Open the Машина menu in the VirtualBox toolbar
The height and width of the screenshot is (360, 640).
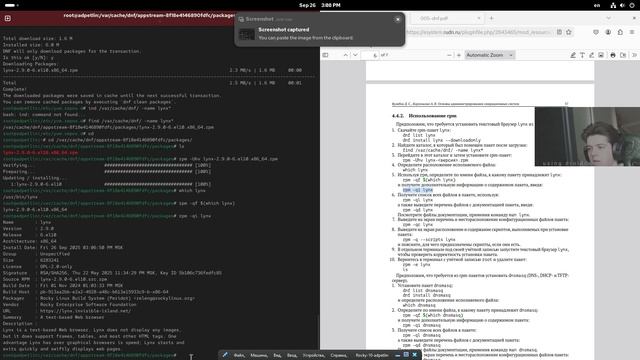(258, 356)
